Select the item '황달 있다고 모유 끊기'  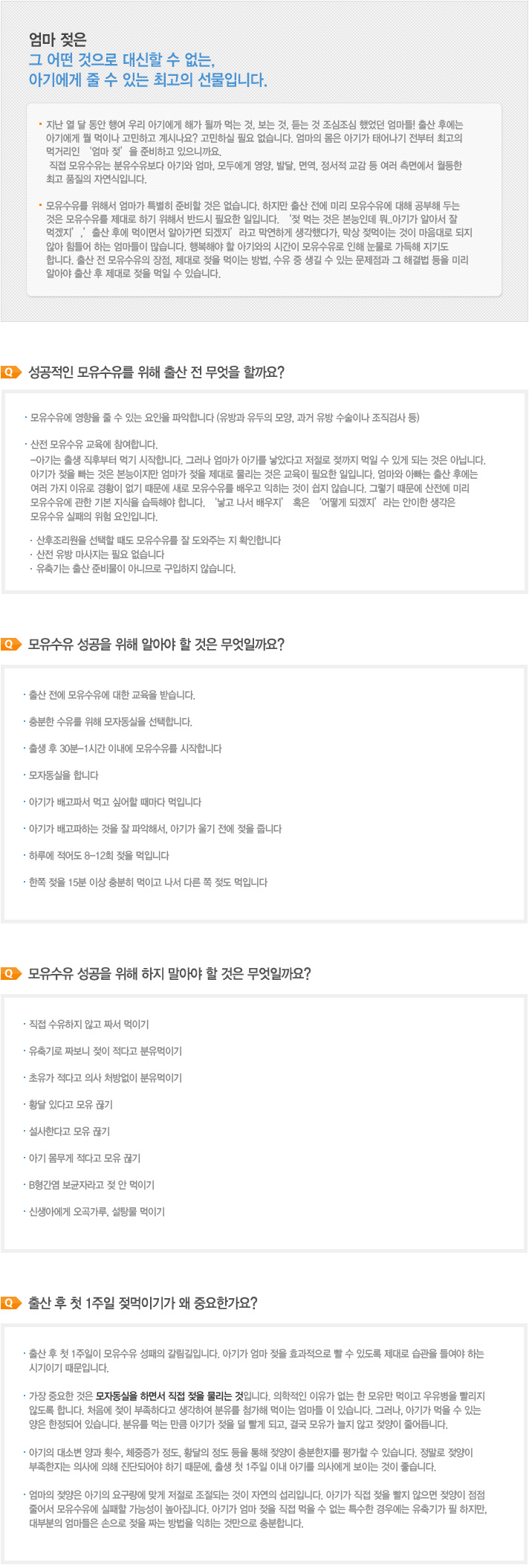coord(71,1105)
